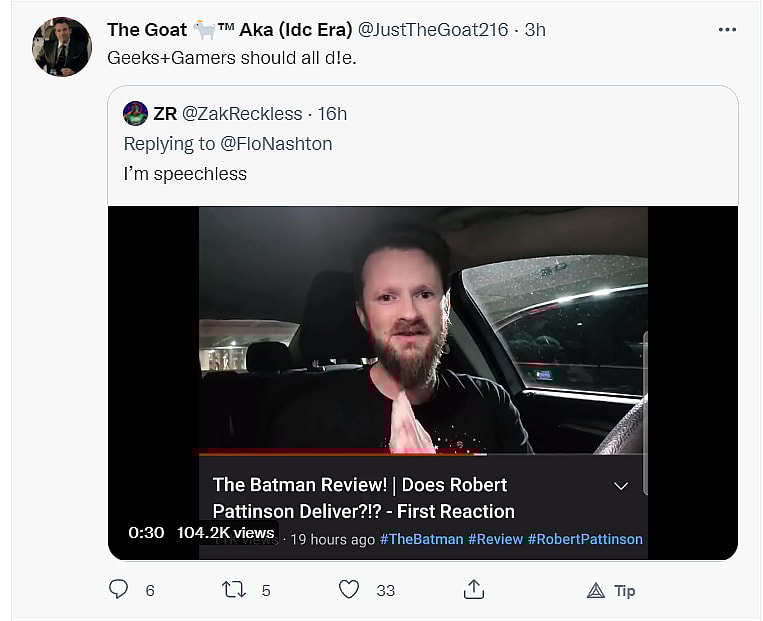Click the Tip triangle icon
Image resolution: width=763 pixels, height=621 pixels.
[x=596, y=590]
